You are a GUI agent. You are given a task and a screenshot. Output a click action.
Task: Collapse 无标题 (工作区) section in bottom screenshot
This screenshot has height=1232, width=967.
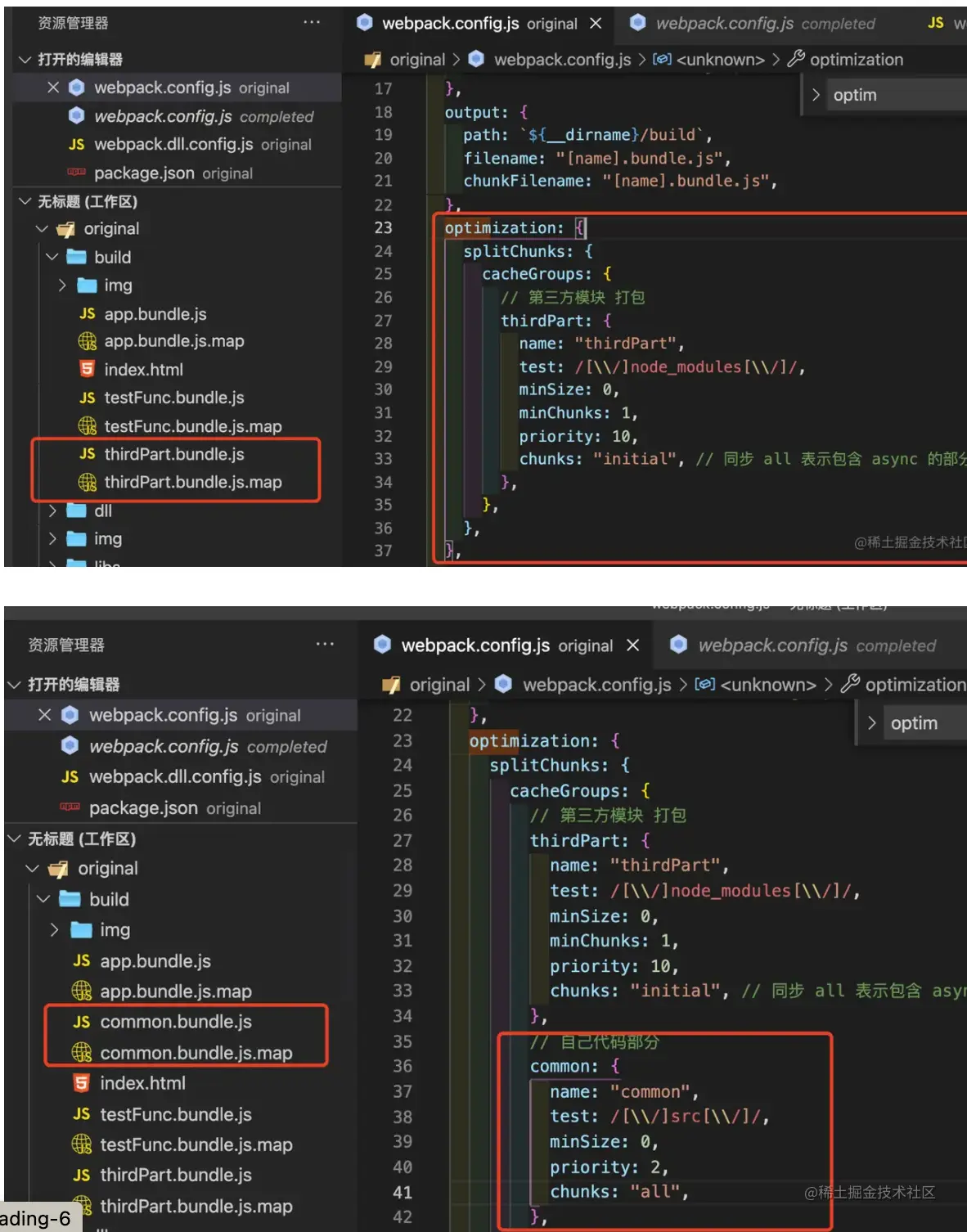14,839
